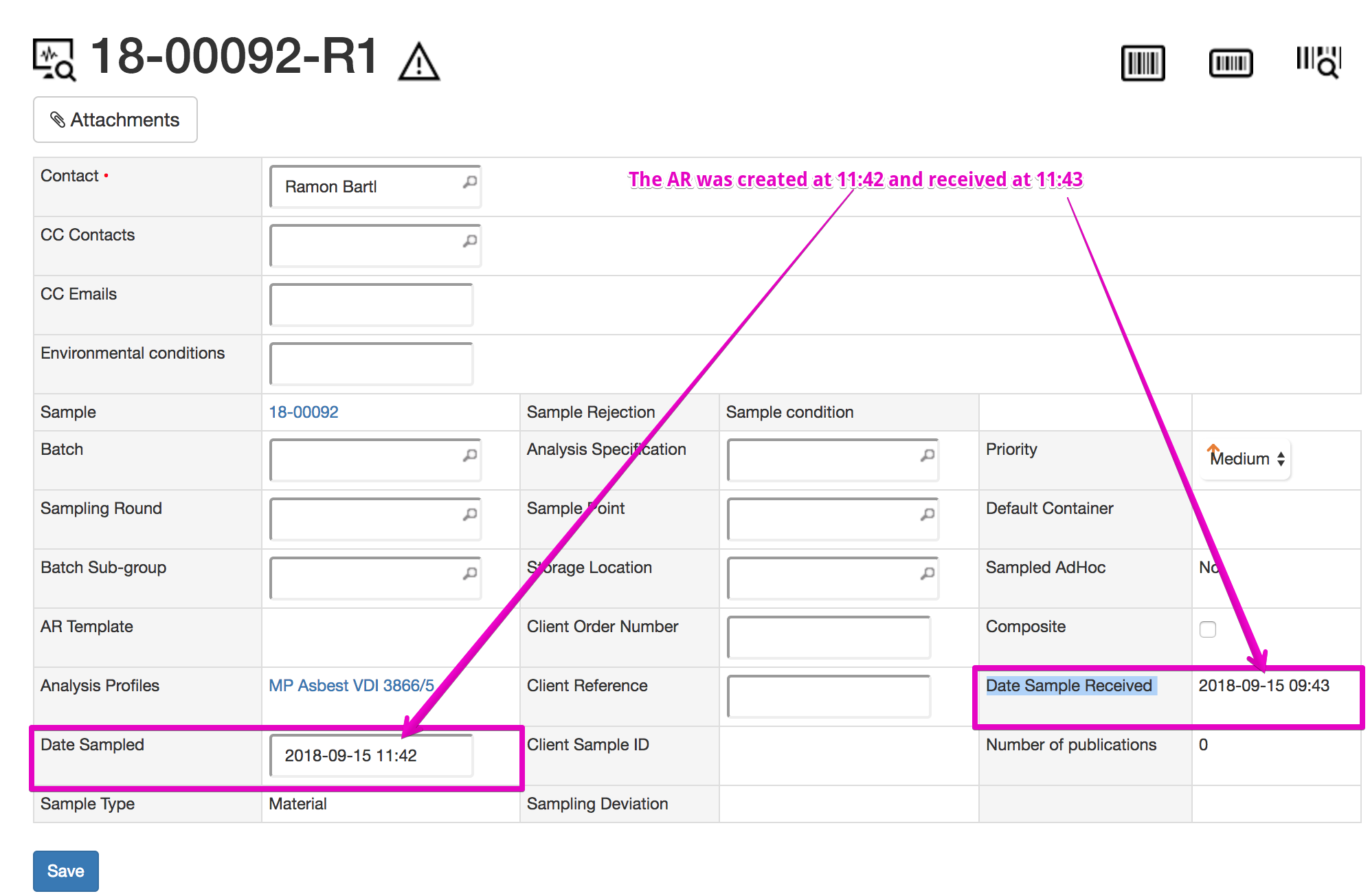This screenshot has height=896, width=1370.
Task: Open the Attachments button
Action: (x=115, y=120)
